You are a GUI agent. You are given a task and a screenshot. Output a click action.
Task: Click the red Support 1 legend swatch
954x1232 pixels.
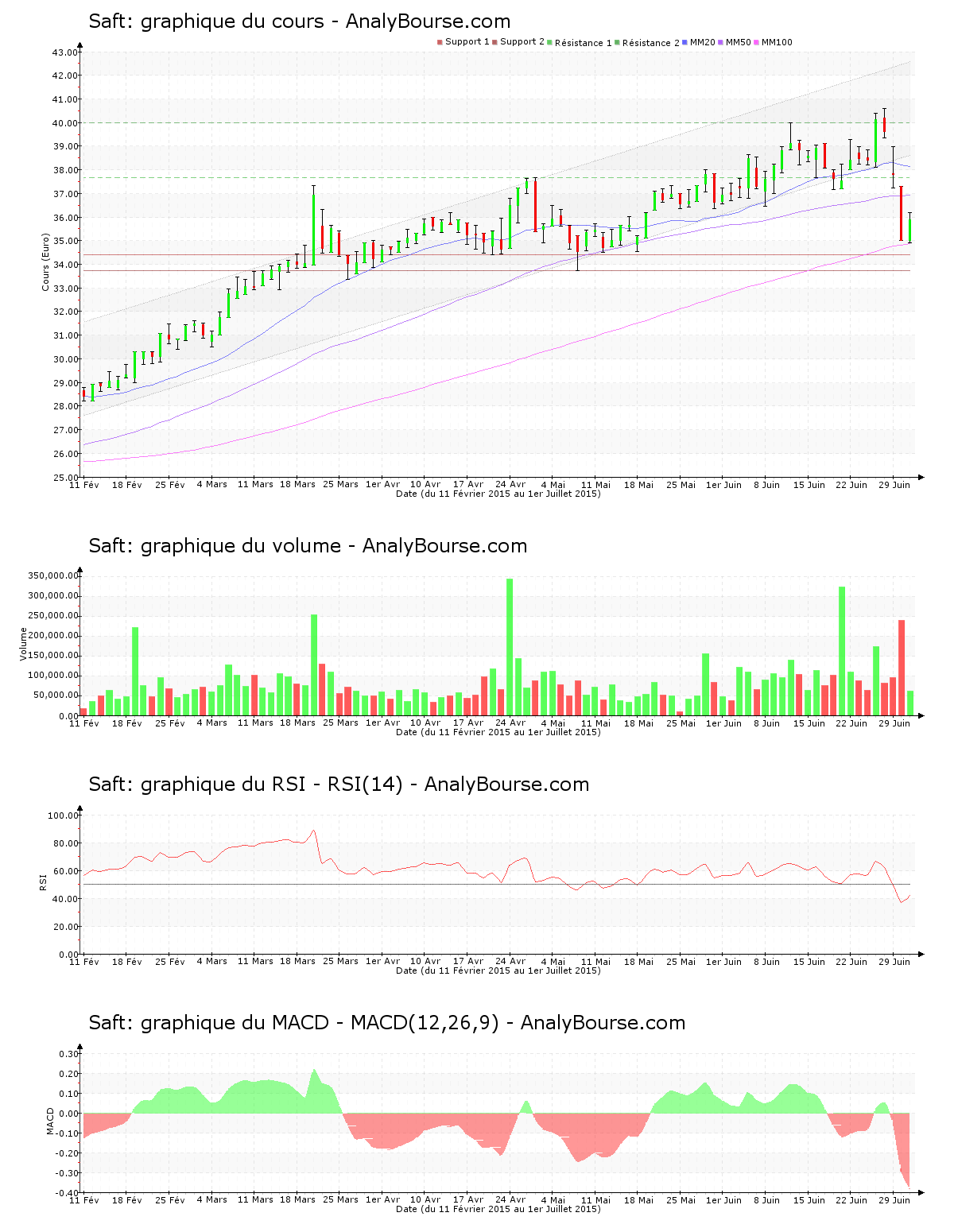pos(440,42)
